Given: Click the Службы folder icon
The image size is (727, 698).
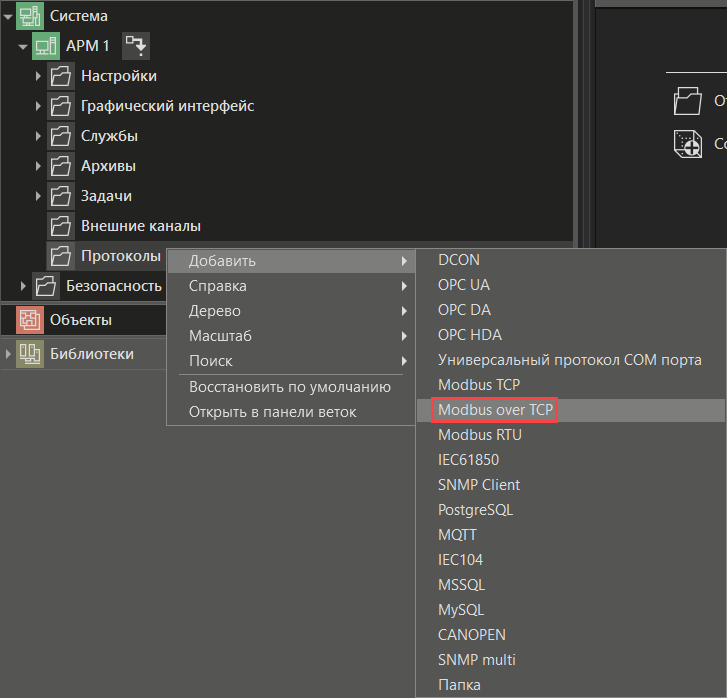Looking at the screenshot, I should [61, 136].
